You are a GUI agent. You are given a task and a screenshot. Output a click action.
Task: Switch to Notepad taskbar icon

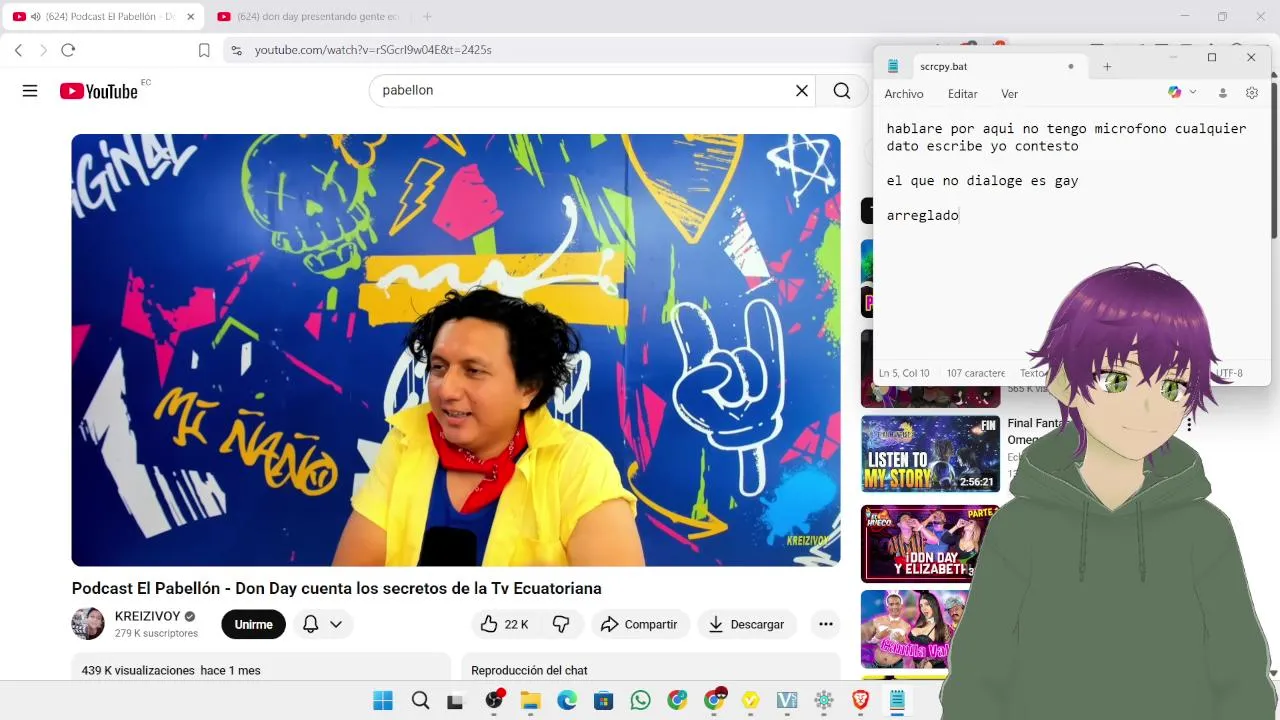coord(897,701)
